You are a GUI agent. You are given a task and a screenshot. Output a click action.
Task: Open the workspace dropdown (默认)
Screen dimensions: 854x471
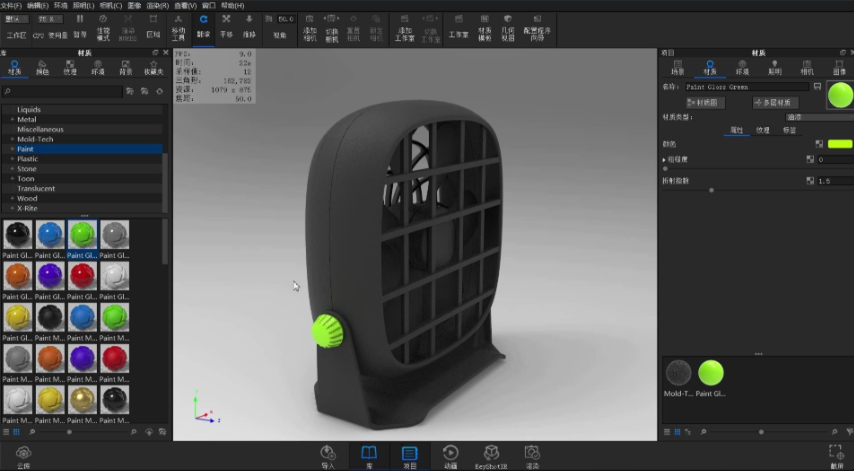15,19
